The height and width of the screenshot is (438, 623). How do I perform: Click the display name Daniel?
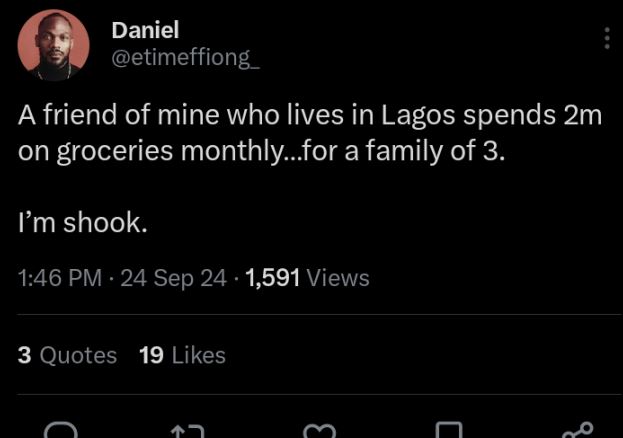pyautogui.click(x=145, y=31)
